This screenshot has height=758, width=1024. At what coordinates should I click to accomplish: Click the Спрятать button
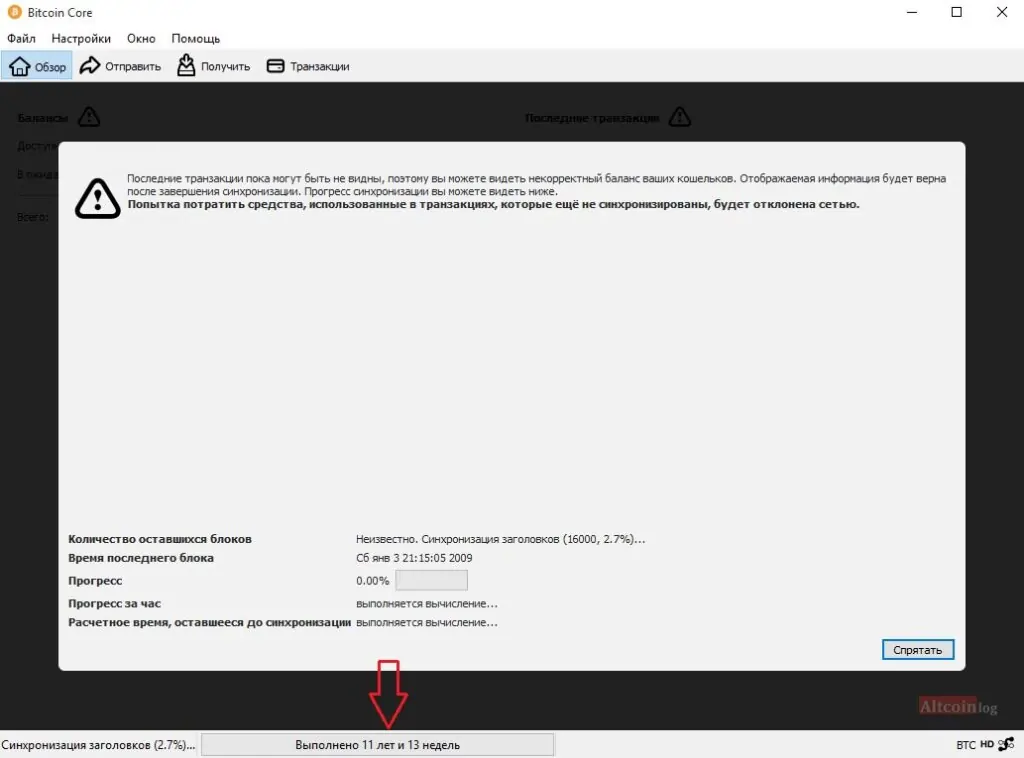point(918,650)
